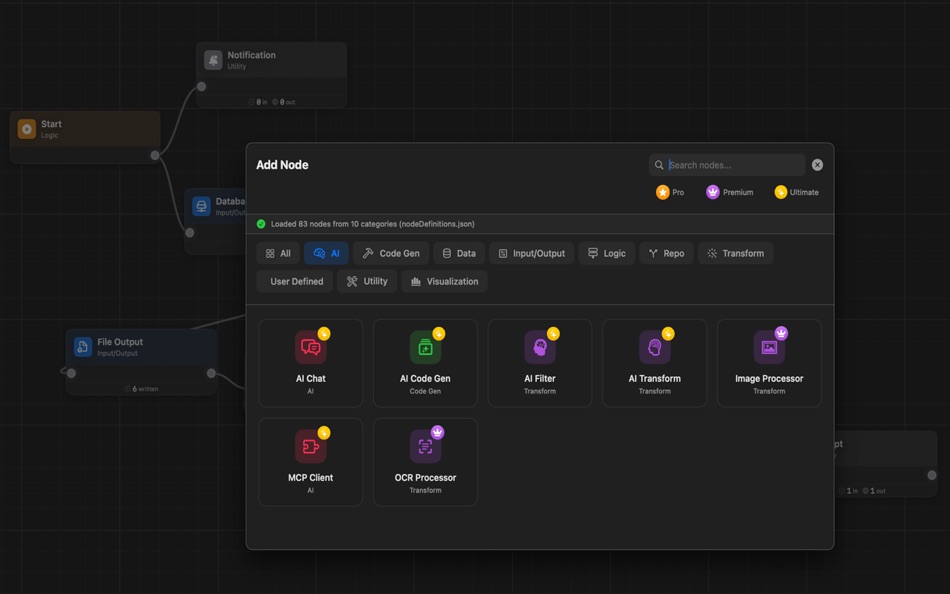Click the search magnifier icon
This screenshot has height=594, width=950.
tap(659, 165)
